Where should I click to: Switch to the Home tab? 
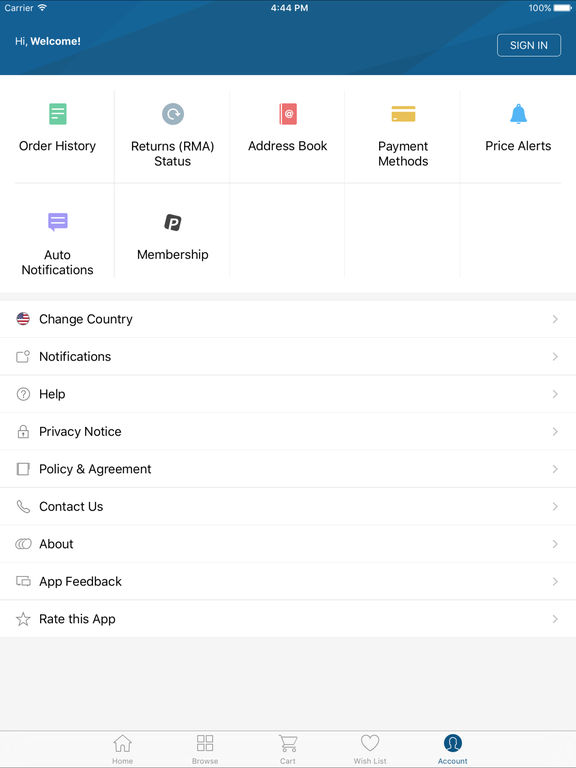pos(122,749)
